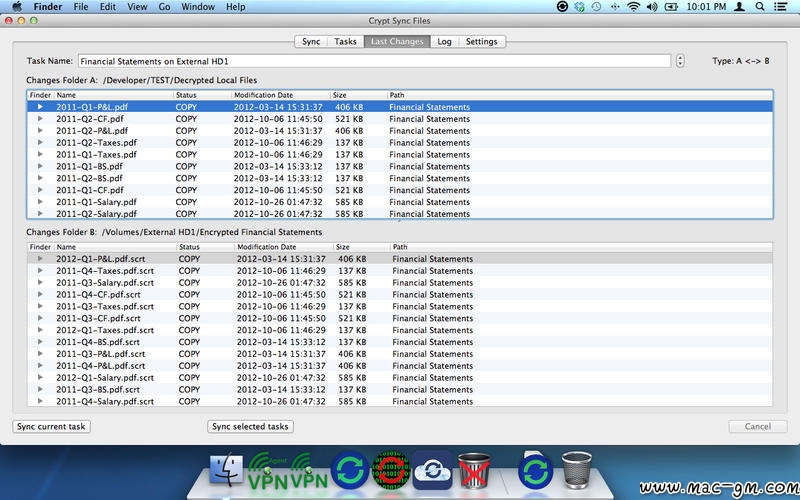Click the 10:01 PM clock
Viewport: 800px width, 500px height.
(x=706, y=7)
